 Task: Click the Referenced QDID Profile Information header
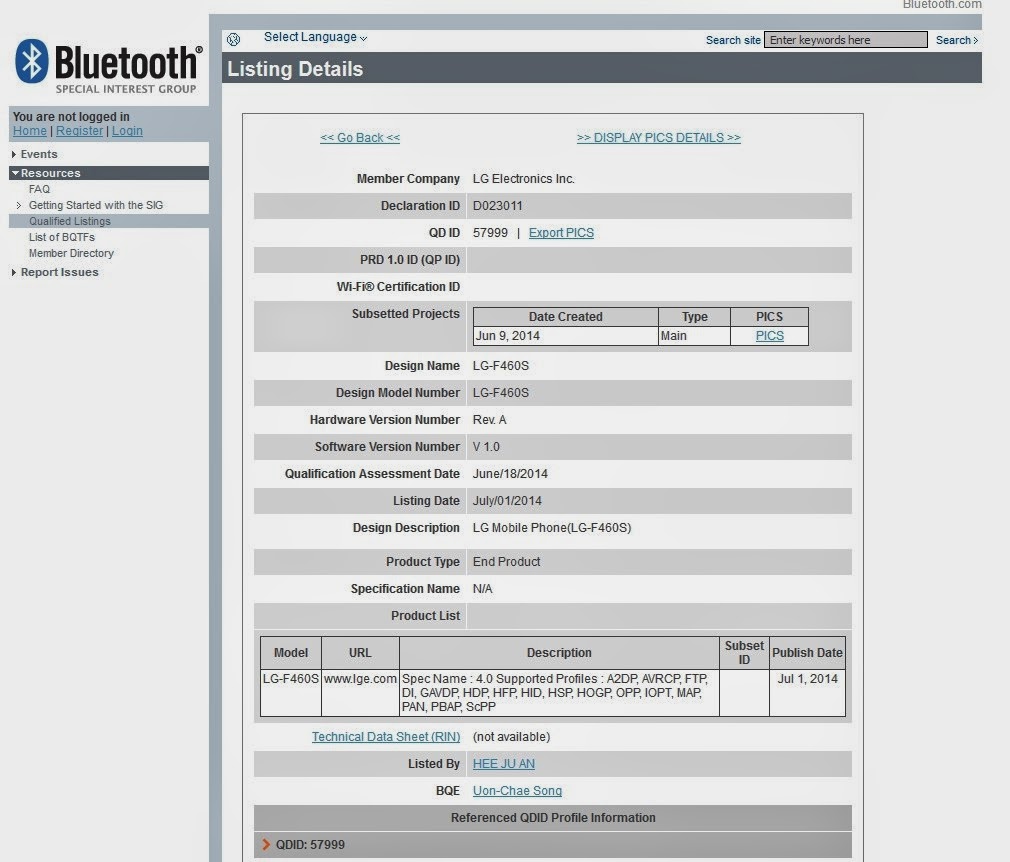(x=553, y=818)
